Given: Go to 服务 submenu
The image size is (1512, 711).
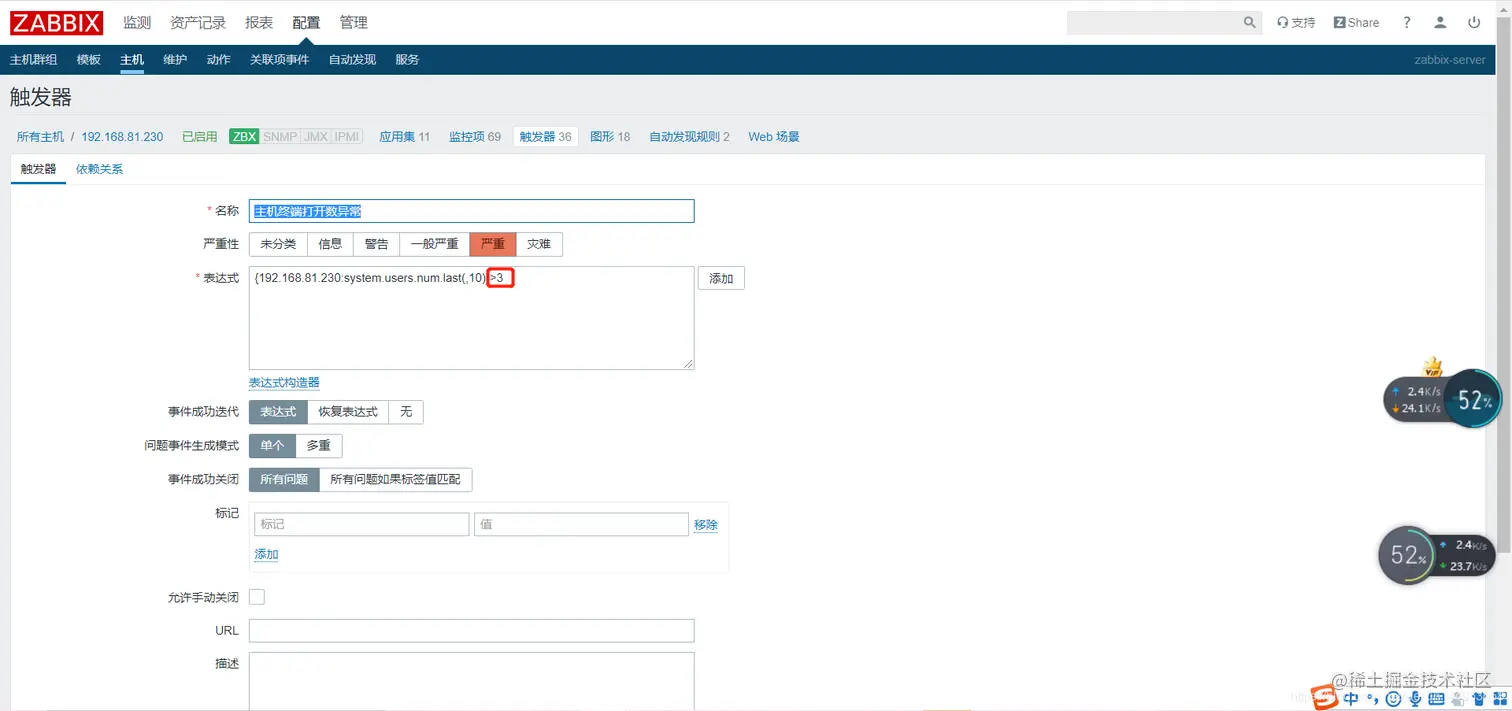Looking at the screenshot, I should point(407,60).
